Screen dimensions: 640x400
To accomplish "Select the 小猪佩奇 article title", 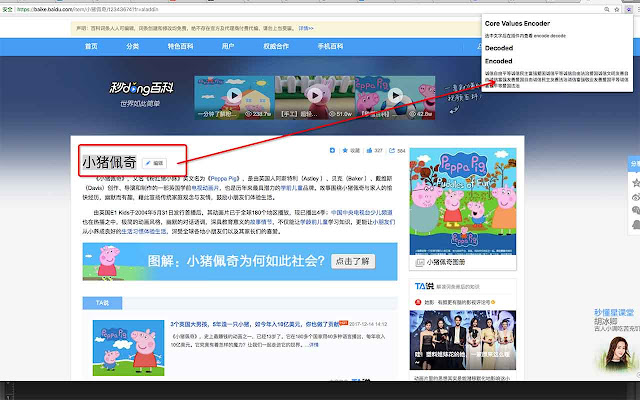I will pyautogui.click(x=109, y=162).
